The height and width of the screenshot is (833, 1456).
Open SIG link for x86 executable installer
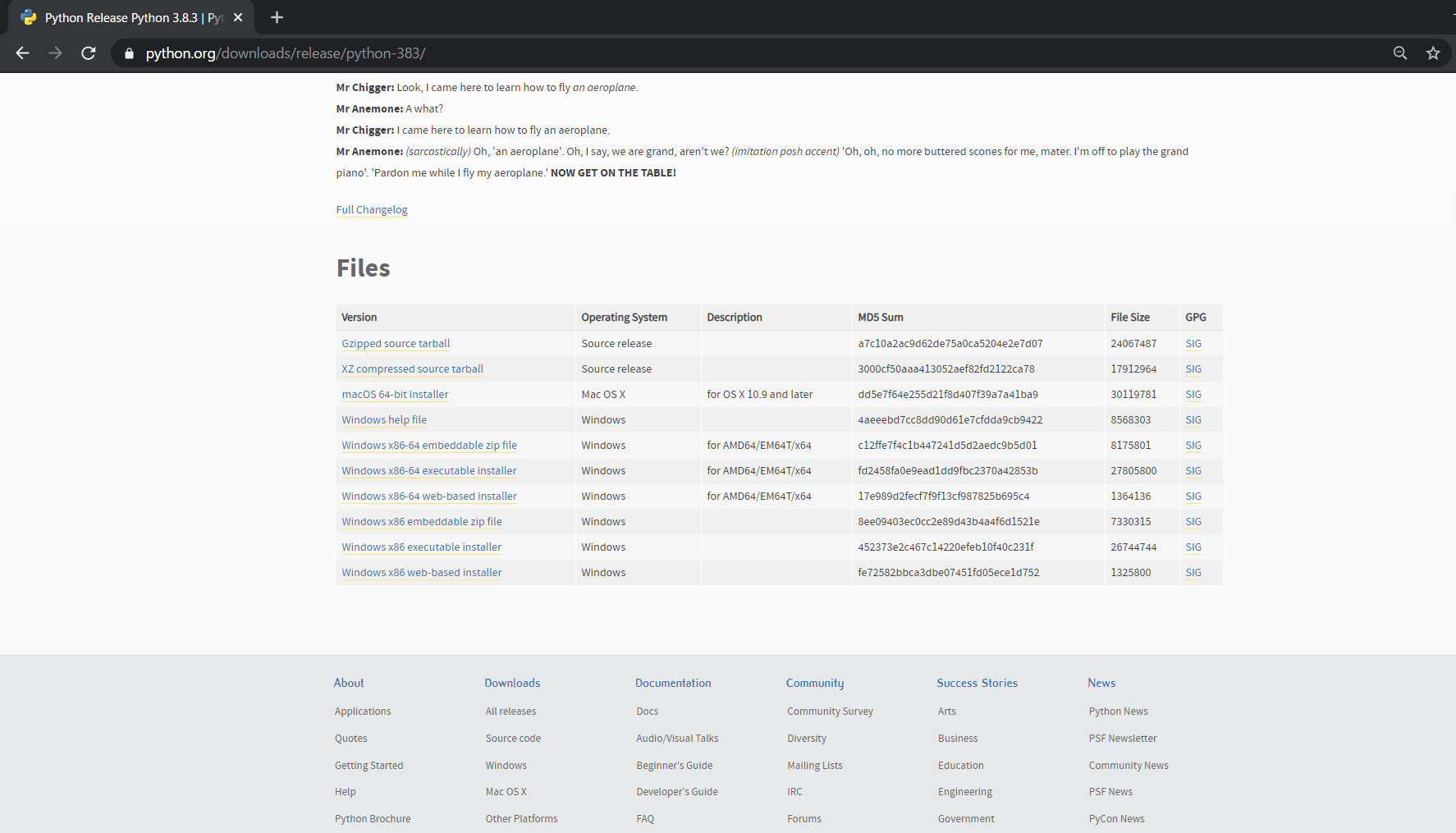pyautogui.click(x=1193, y=547)
